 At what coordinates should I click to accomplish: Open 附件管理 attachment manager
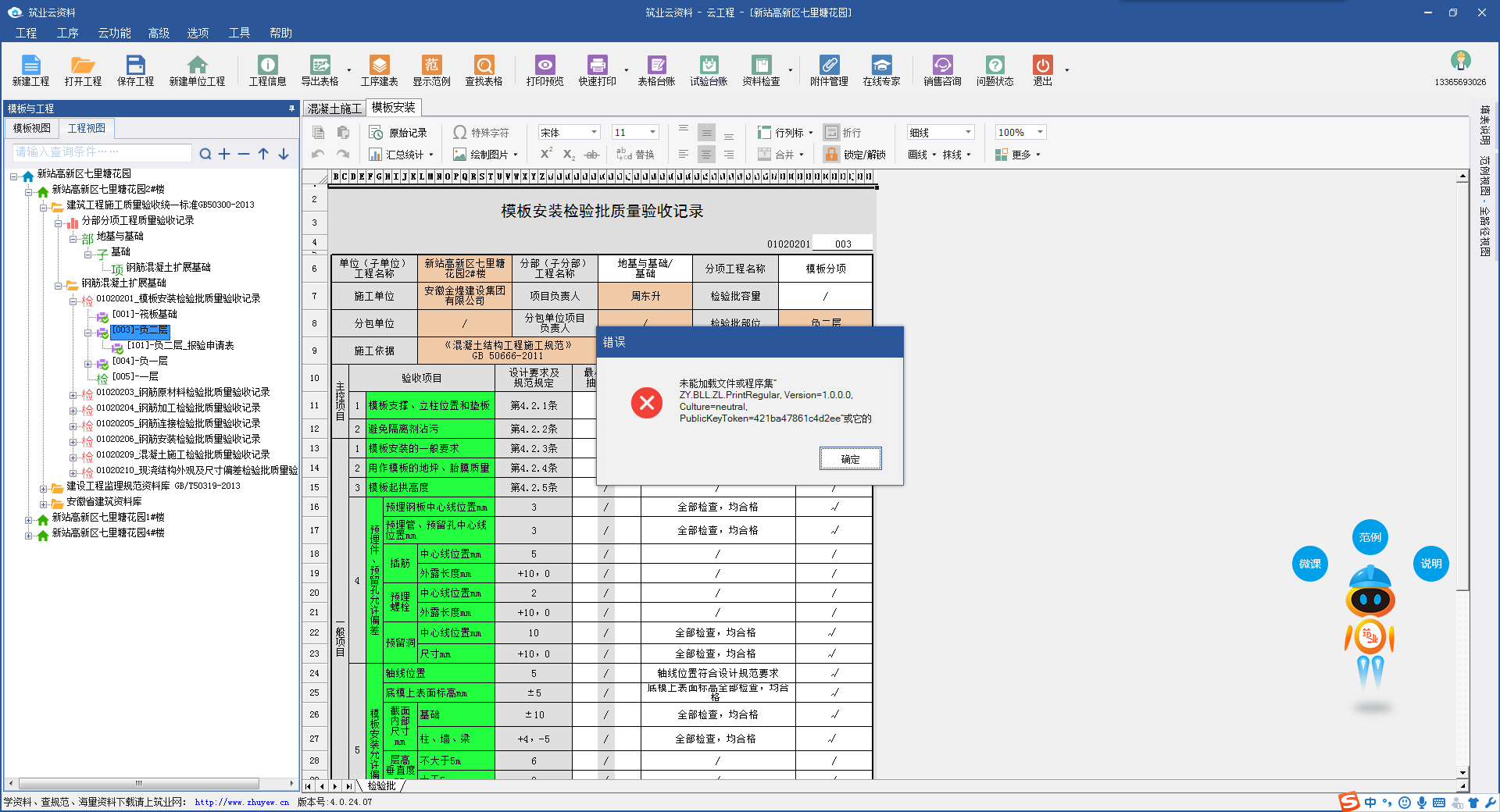pyautogui.click(x=829, y=69)
